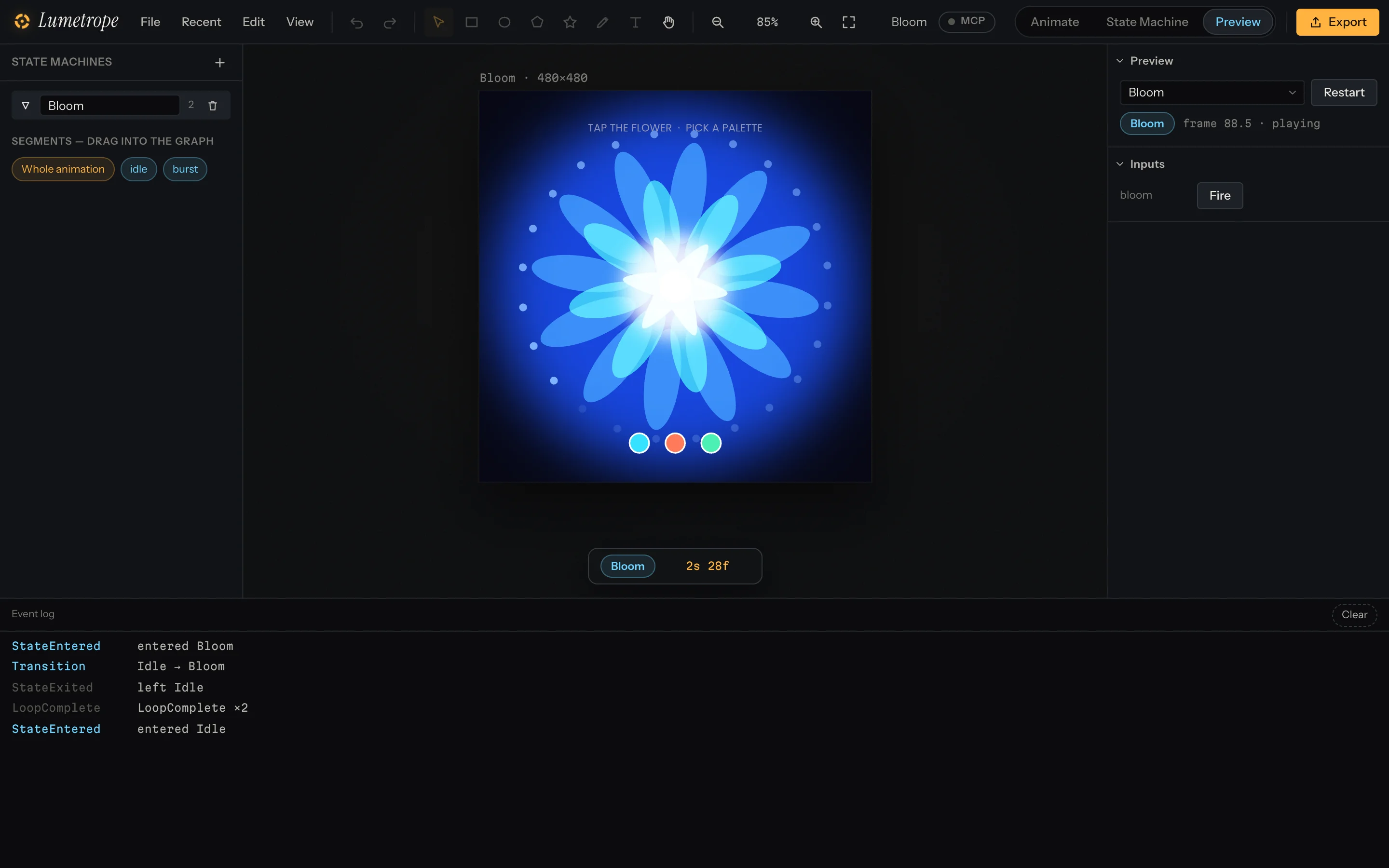Open the Recent menu
Viewport: 1389px width, 868px height.
201,22
